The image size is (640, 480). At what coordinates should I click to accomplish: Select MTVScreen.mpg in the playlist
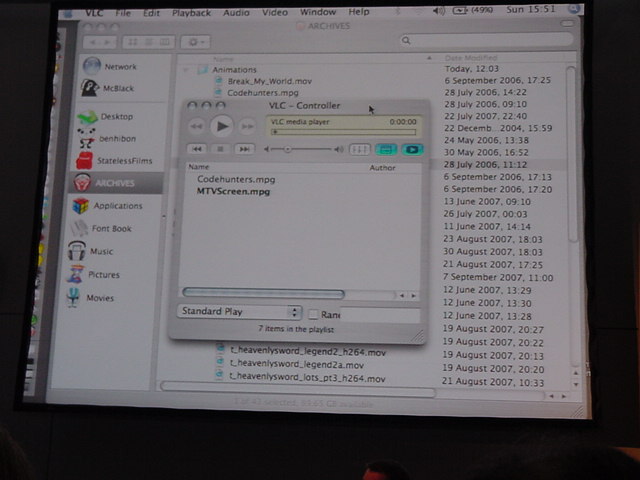tap(233, 191)
